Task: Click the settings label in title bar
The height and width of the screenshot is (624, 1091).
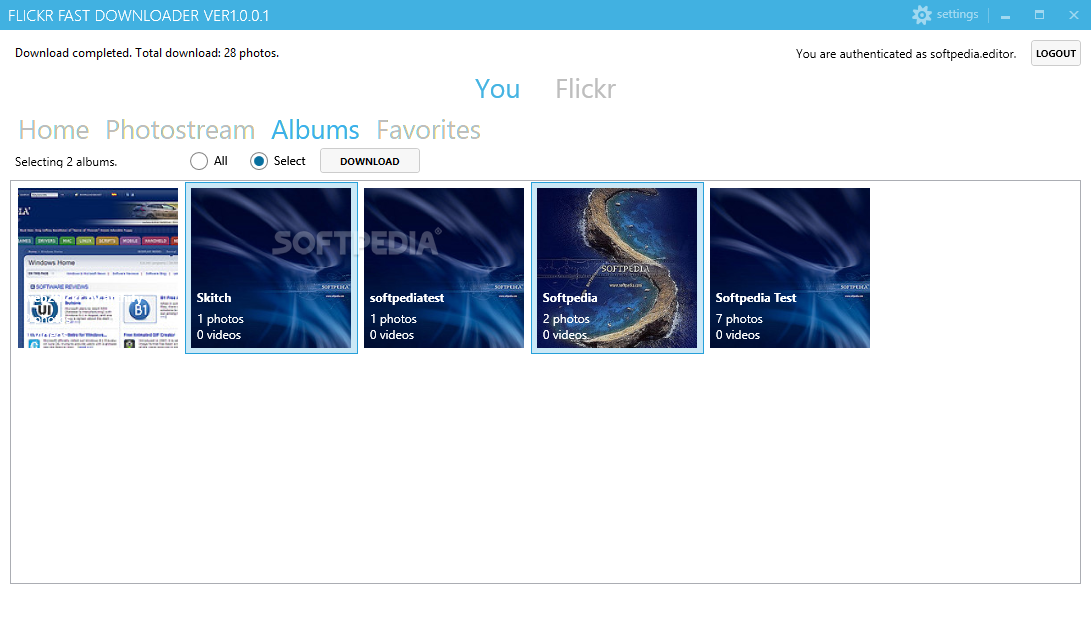Action: pos(957,14)
